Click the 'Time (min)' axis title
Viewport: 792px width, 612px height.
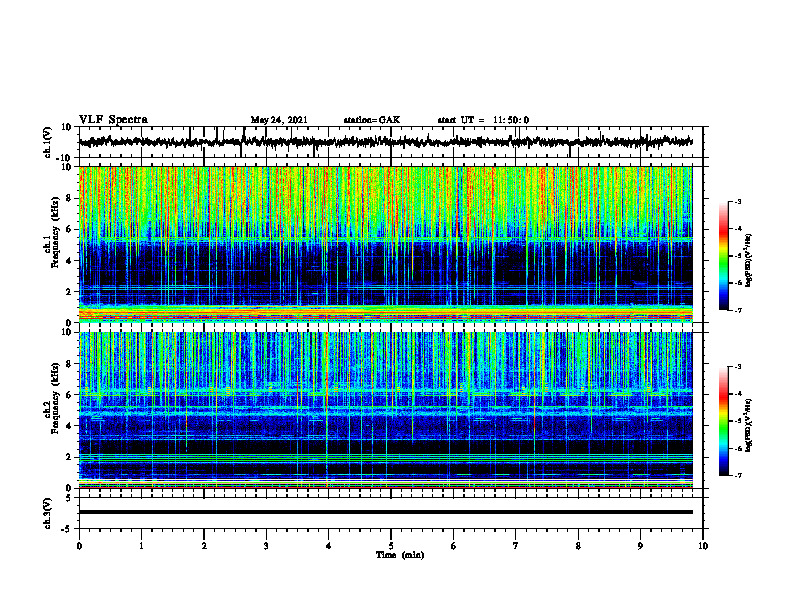point(400,555)
